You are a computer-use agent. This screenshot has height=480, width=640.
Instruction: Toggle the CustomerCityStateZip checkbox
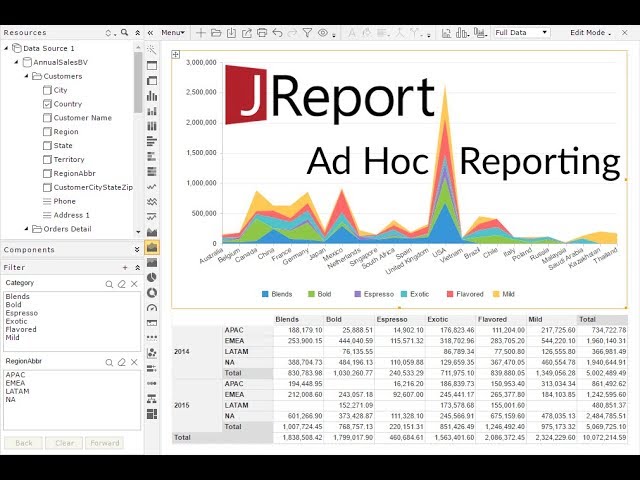(47, 187)
